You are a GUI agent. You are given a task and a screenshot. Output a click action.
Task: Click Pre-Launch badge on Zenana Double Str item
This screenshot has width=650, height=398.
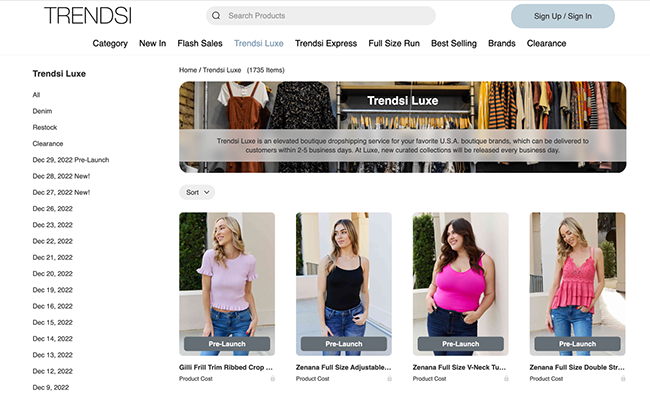coord(577,344)
